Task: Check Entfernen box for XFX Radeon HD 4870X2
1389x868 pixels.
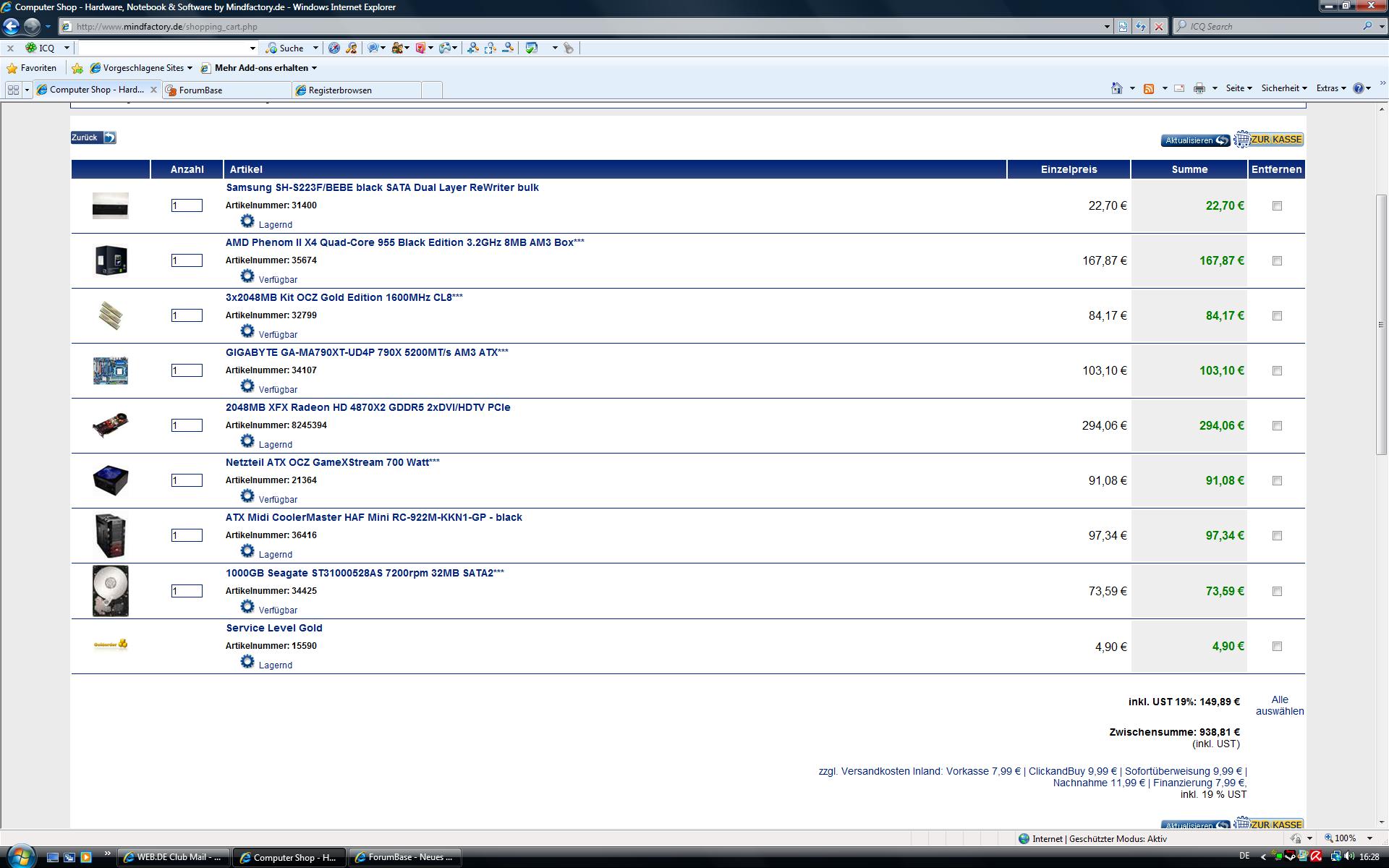Action: pyautogui.click(x=1277, y=426)
